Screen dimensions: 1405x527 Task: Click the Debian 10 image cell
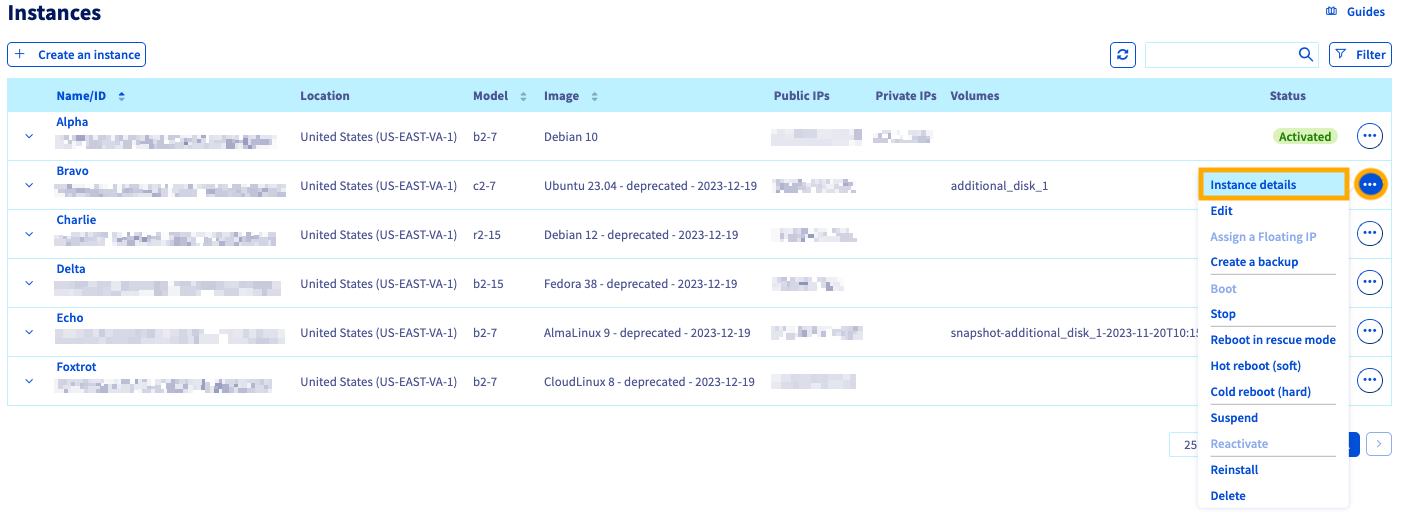(571, 137)
